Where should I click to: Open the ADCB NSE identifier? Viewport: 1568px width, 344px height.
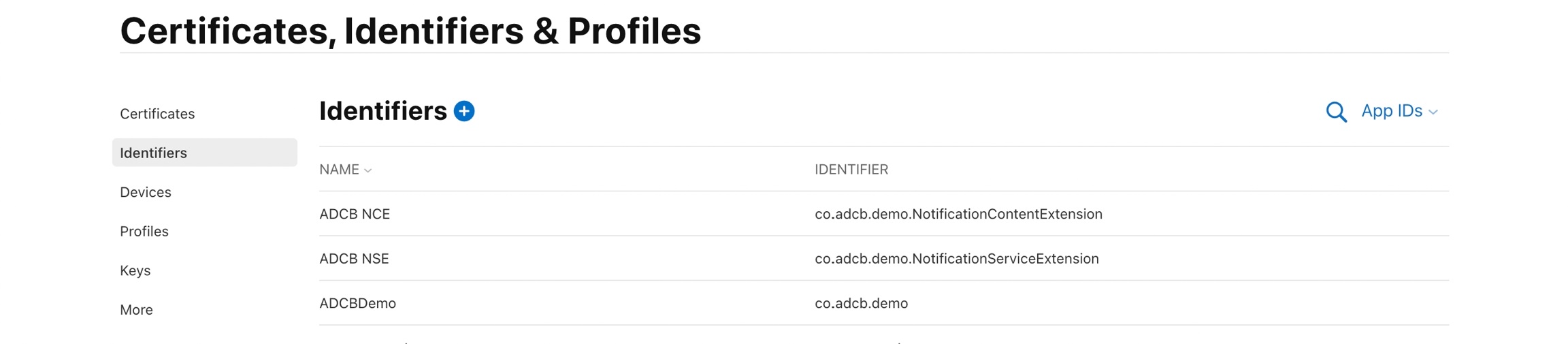pos(354,259)
